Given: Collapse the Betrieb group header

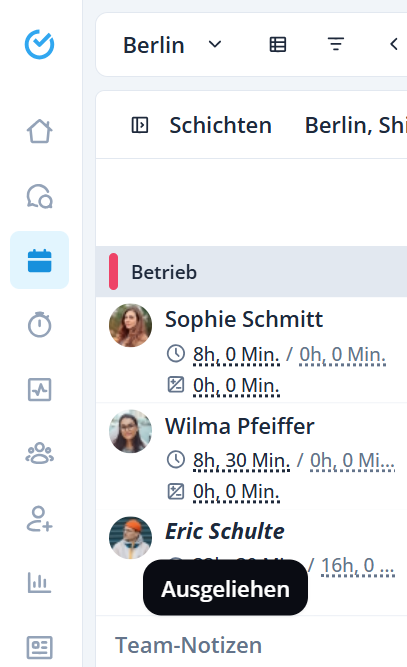Looking at the screenshot, I should [251, 271].
